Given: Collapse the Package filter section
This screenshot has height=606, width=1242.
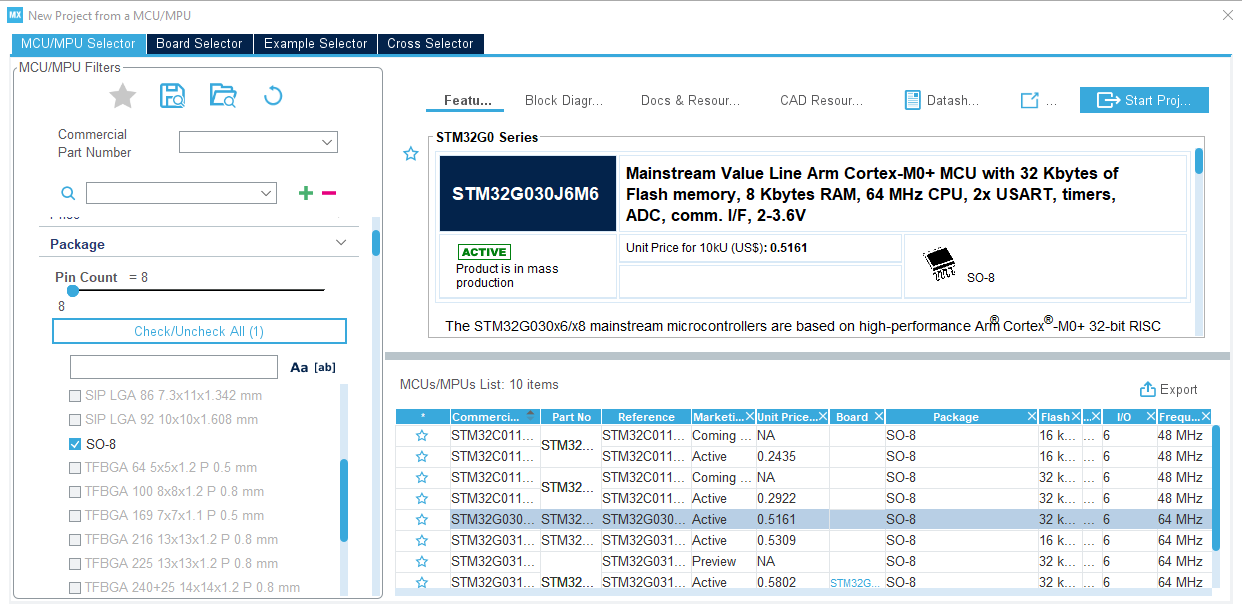Looking at the screenshot, I should tap(340, 242).
